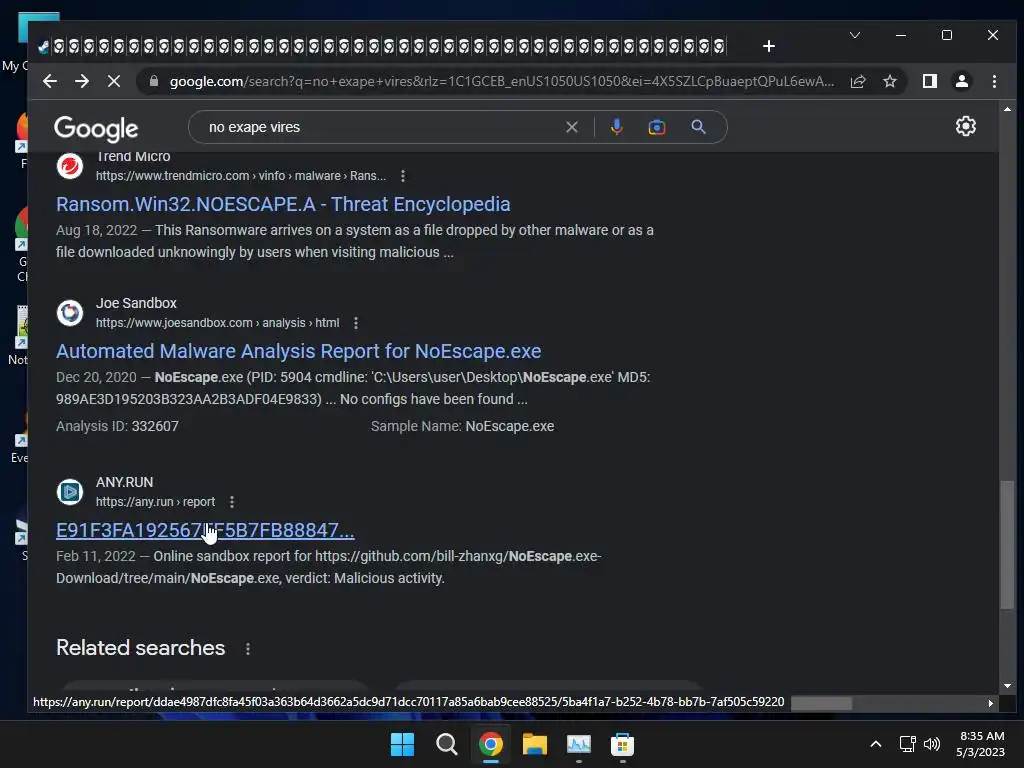Screen dimensions: 1024x768
Task: Click the Trend Micro site favicon
Action: pyautogui.click(x=70, y=166)
